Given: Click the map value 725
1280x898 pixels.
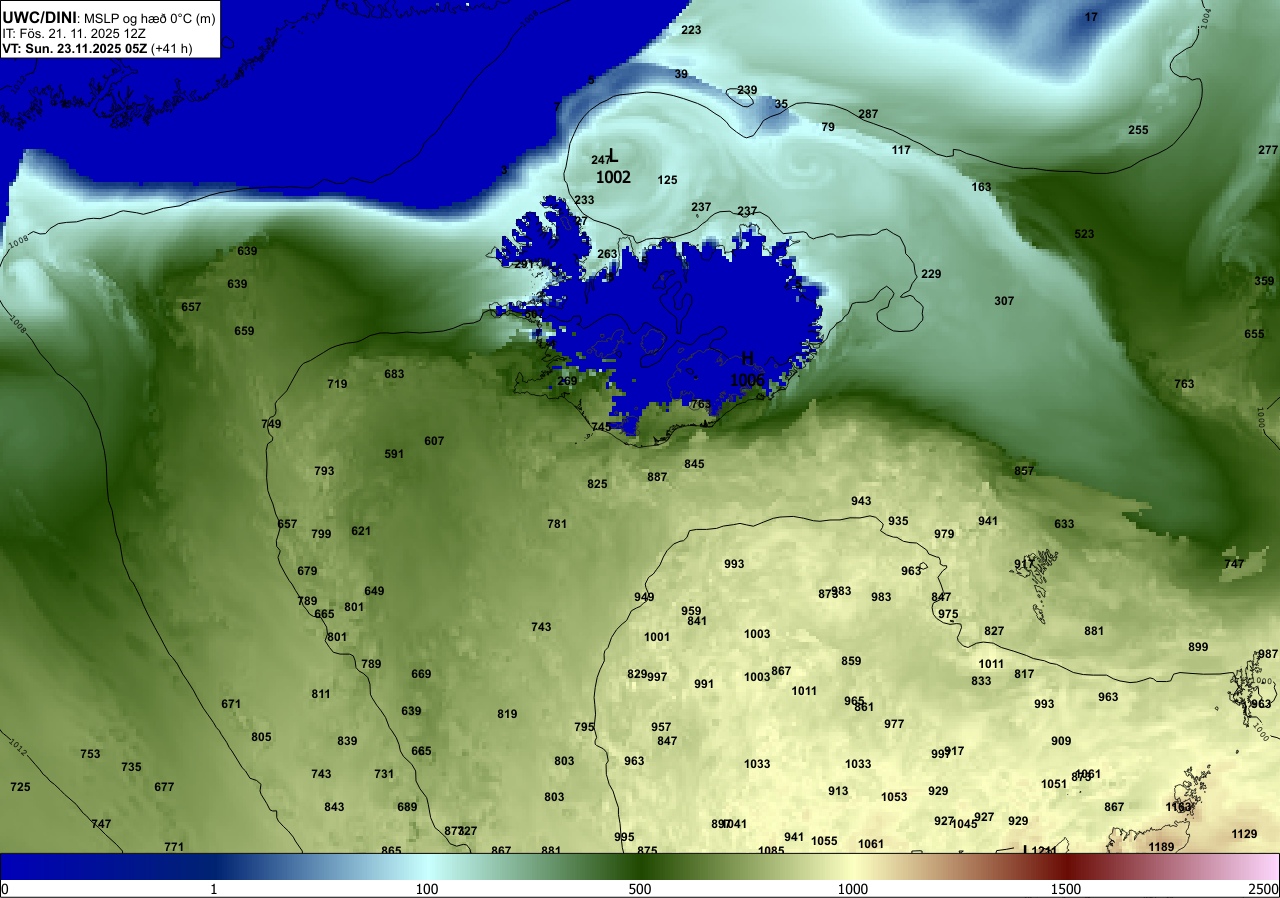Looking at the screenshot, I should pyautogui.click(x=20, y=787).
